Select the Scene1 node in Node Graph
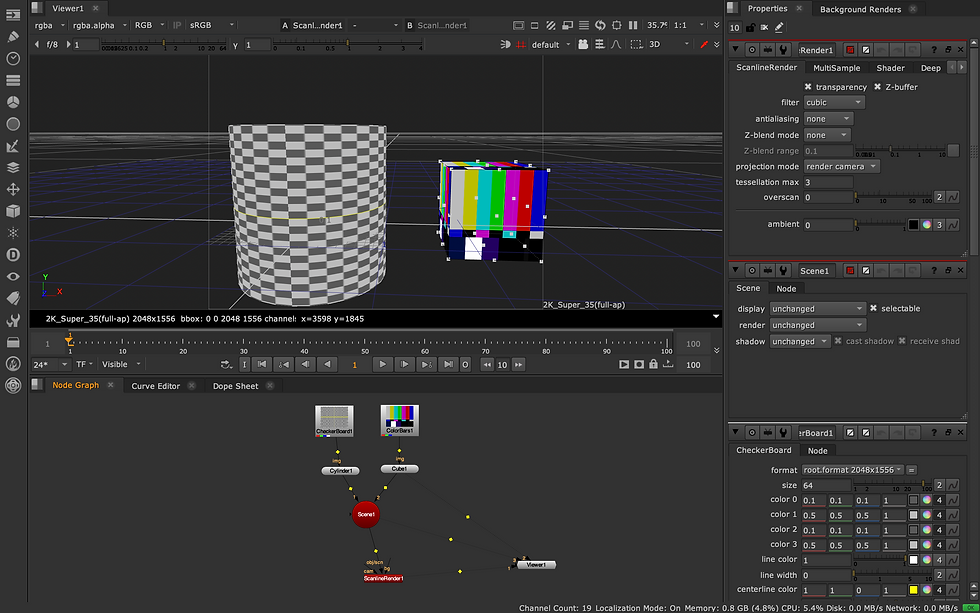Viewport: 980px width, 613px height. pyautogui.click(x=366, y=514)
